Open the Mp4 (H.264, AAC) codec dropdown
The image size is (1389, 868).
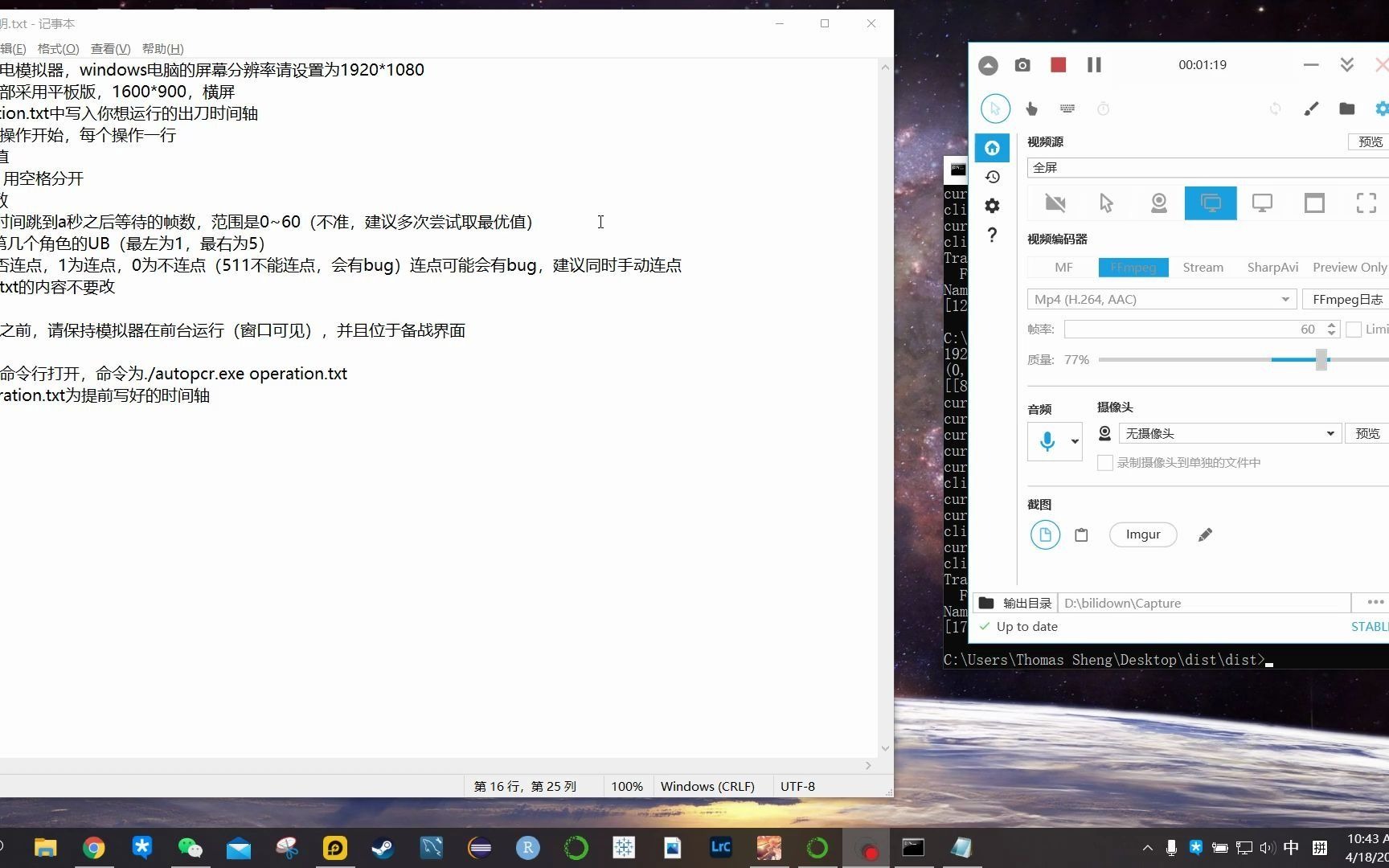click(1162, 300)
